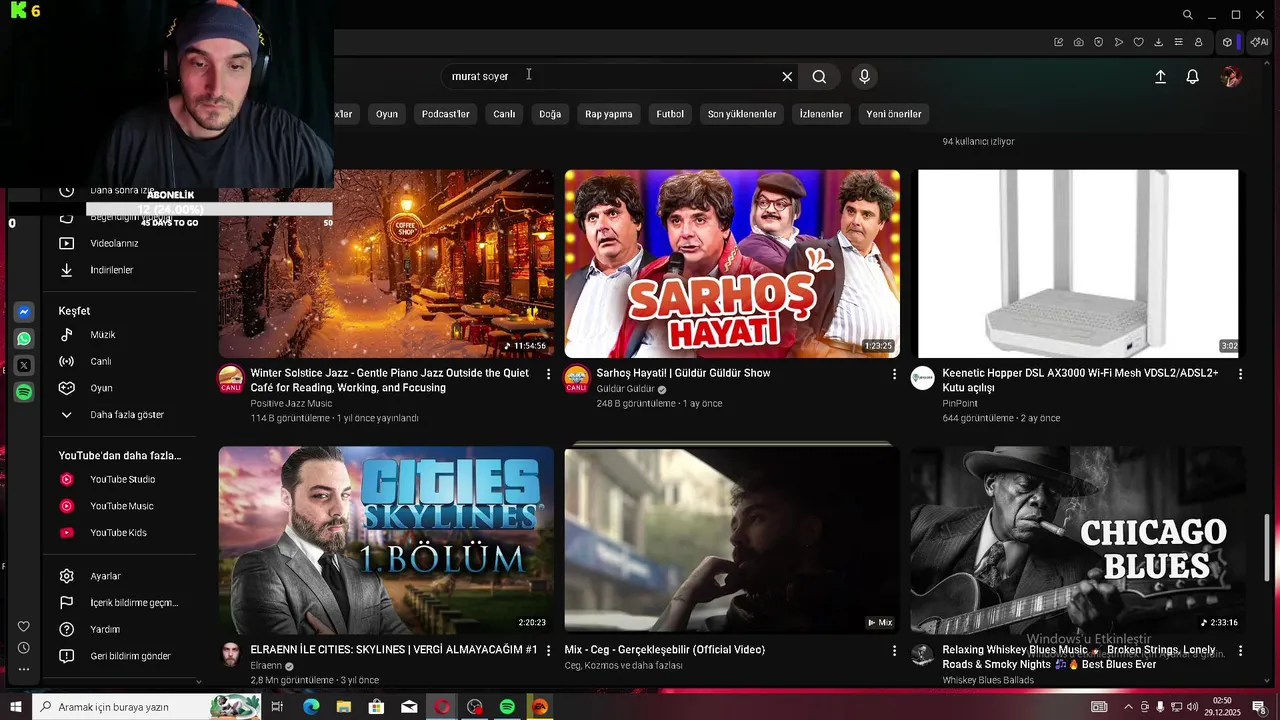1280x720 pixels.
Task: Open the browser AI button
Action: pos(1259,42)
